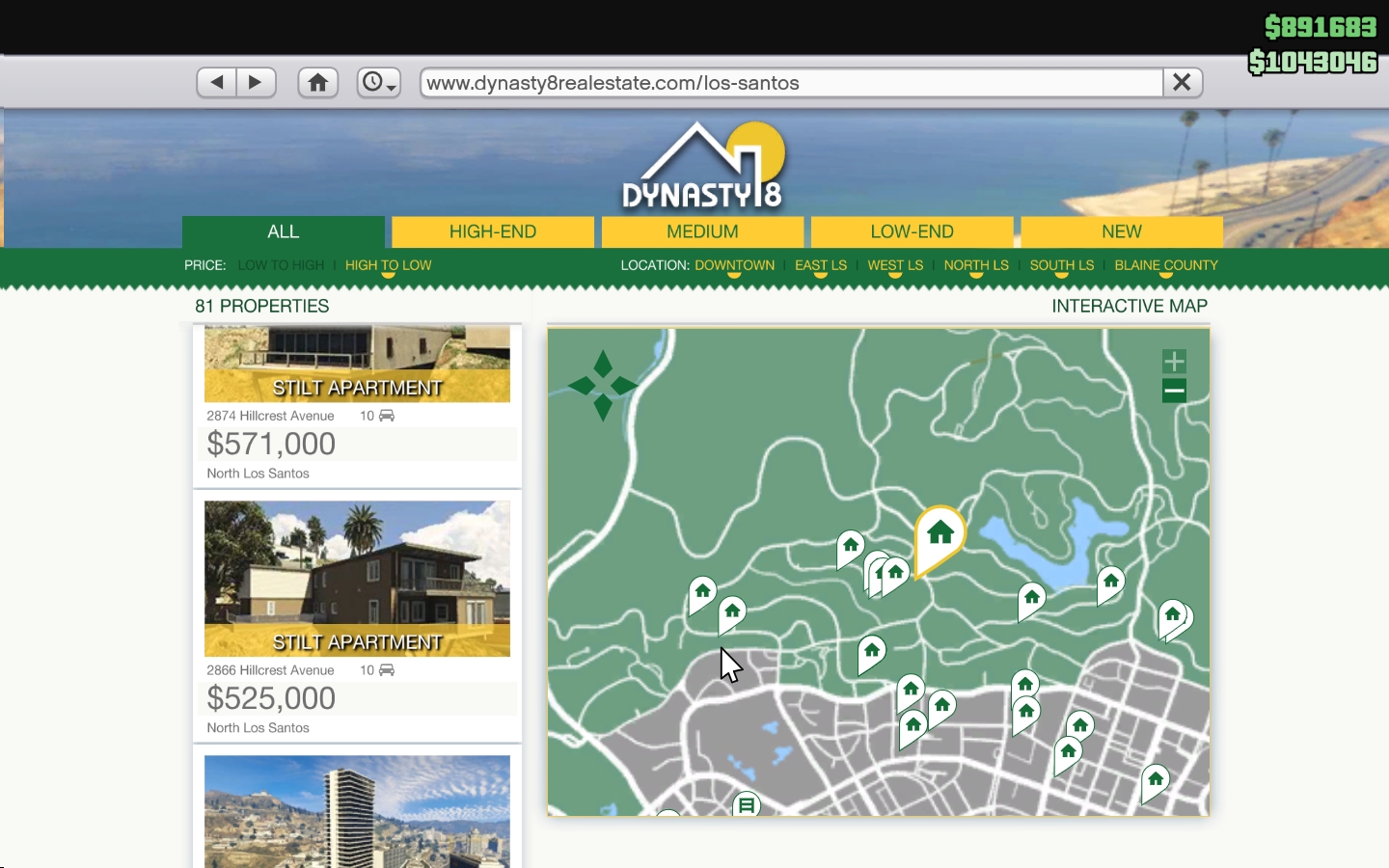Image resolution: width=1389 pixels, height=868 pixels.
Task: Click the car icon beside 2874 Hillcrest Avenue
Action: [x=387, y=416]
